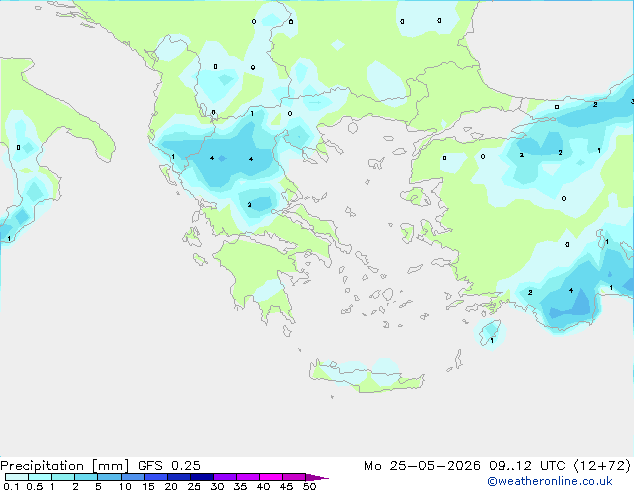634x490 pixels.
Task: Click the island of Rhodes on map
Action: pos(490,332)
